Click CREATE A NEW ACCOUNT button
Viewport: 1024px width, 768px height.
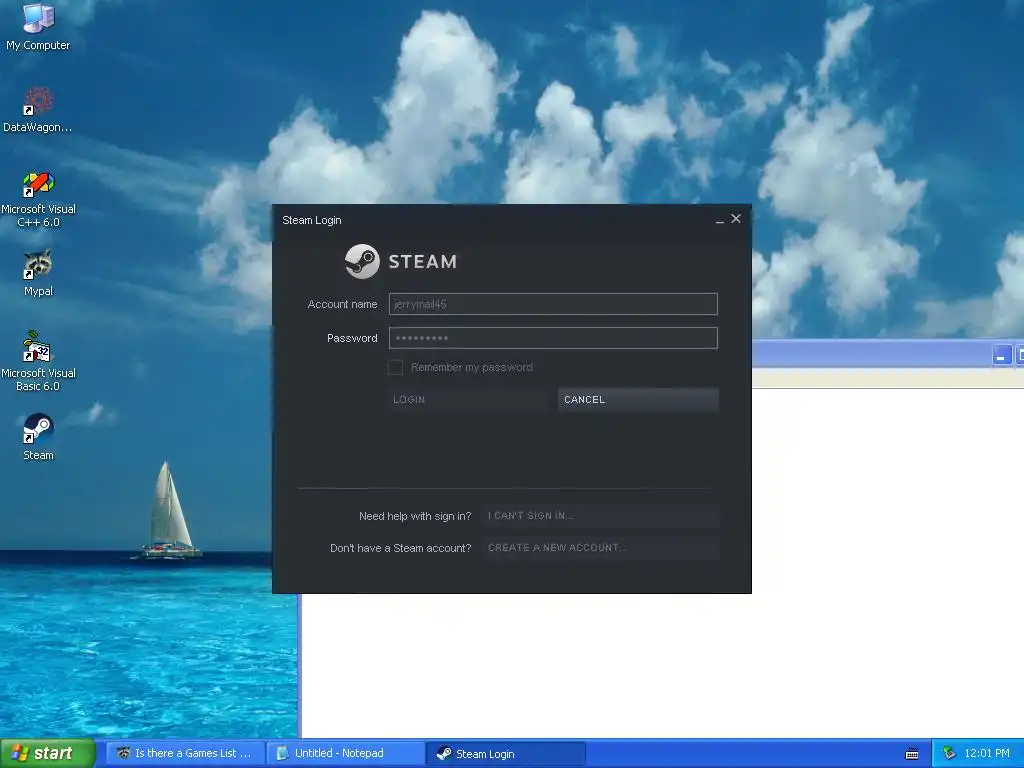coord(600,548)
